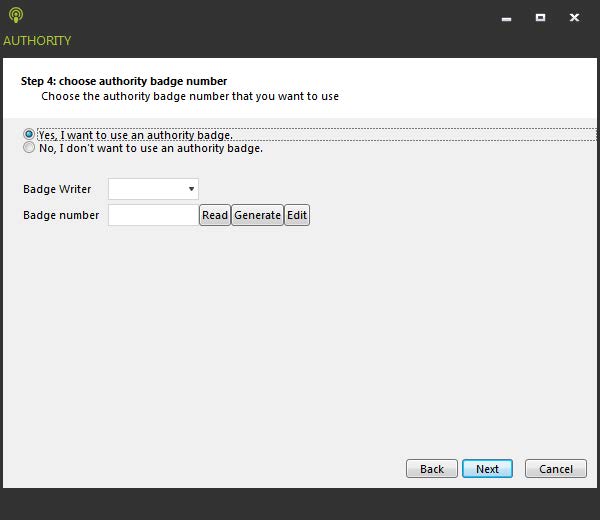Click the green antenna application icon

(x=14, y=16)
